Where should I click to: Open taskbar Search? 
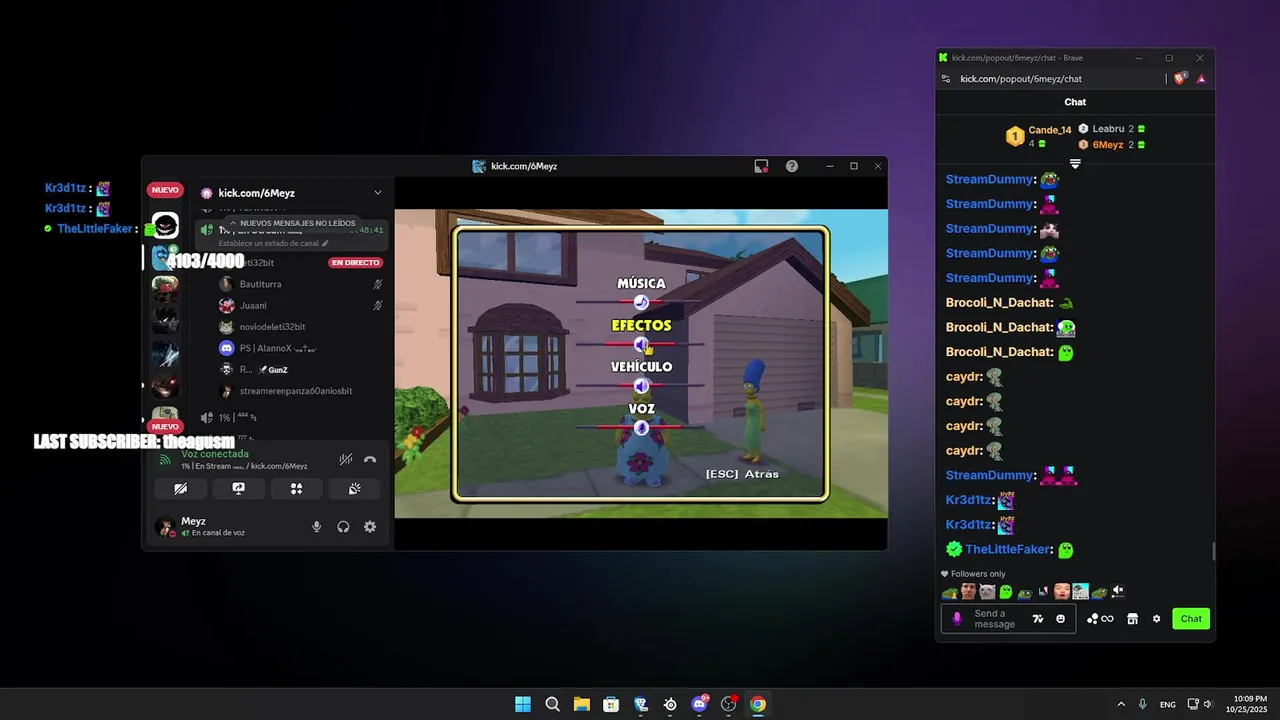coord(552,704)
